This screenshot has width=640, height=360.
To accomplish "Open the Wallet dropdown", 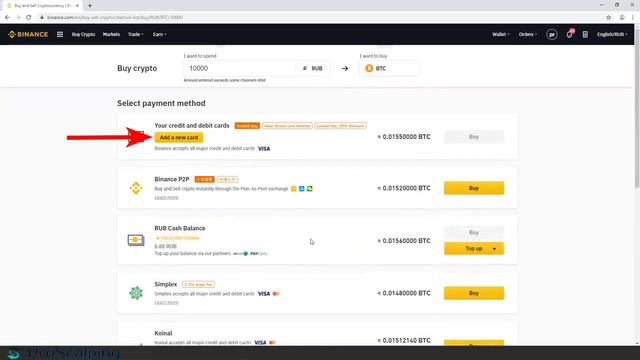I will point(500,35).
